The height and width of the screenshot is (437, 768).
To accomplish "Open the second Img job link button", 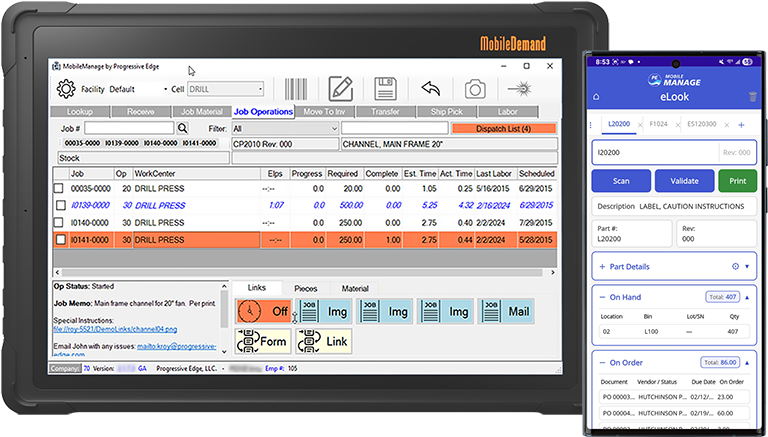I will click(384, 311).
